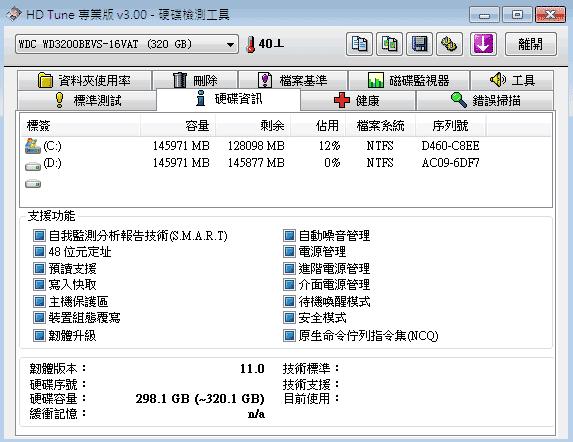Switch to the 刪除 tab

click(x=195, y=80)
